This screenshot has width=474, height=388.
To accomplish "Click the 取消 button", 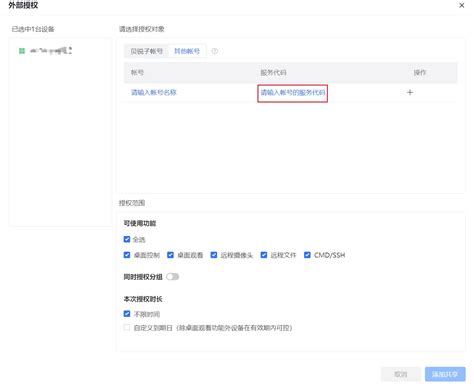I will [401, 374].
